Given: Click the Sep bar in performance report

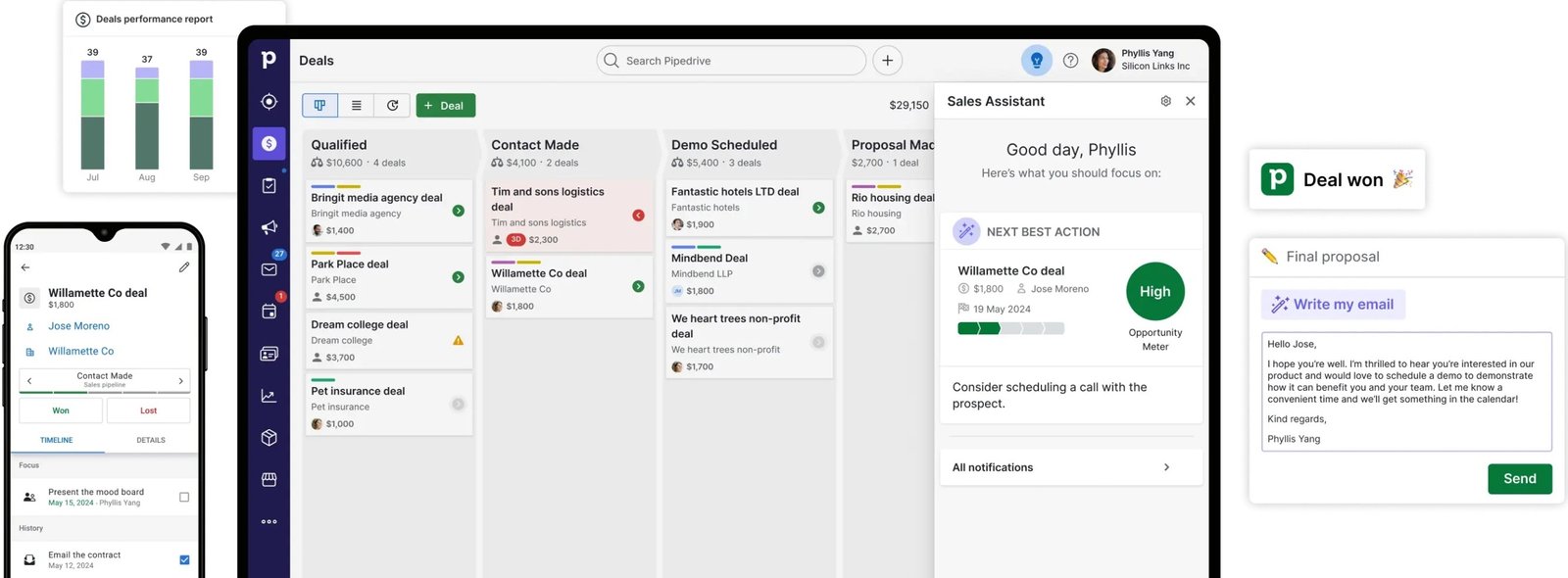Looking at the screenshot, I should point(201,115).
